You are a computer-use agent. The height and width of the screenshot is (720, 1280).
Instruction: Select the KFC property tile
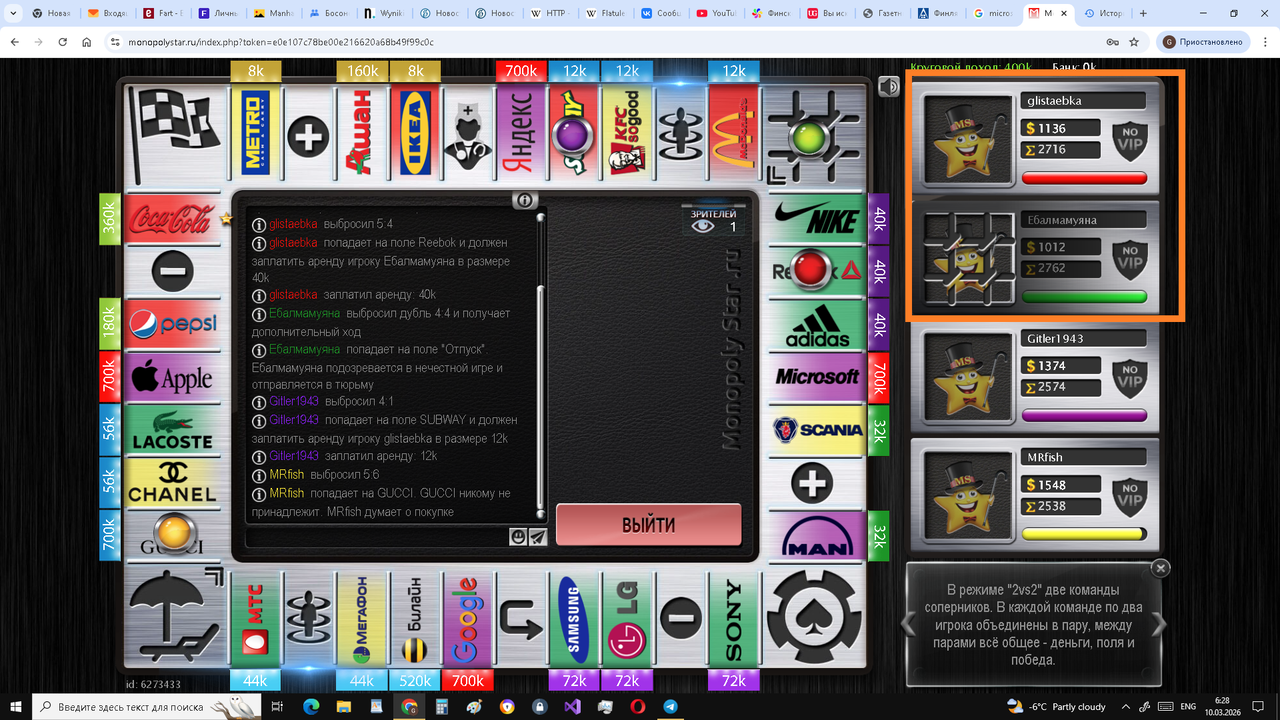click(627, 135)
